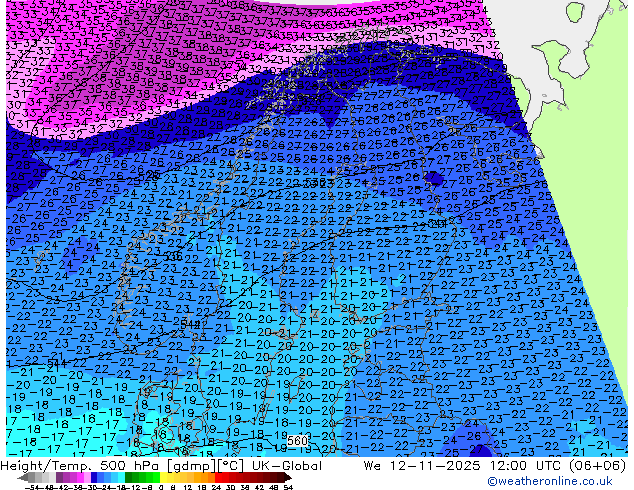Click the '536' contour label on the map
Screen dimensions: 634x490
pyautogui.click(x=173, y=256)
